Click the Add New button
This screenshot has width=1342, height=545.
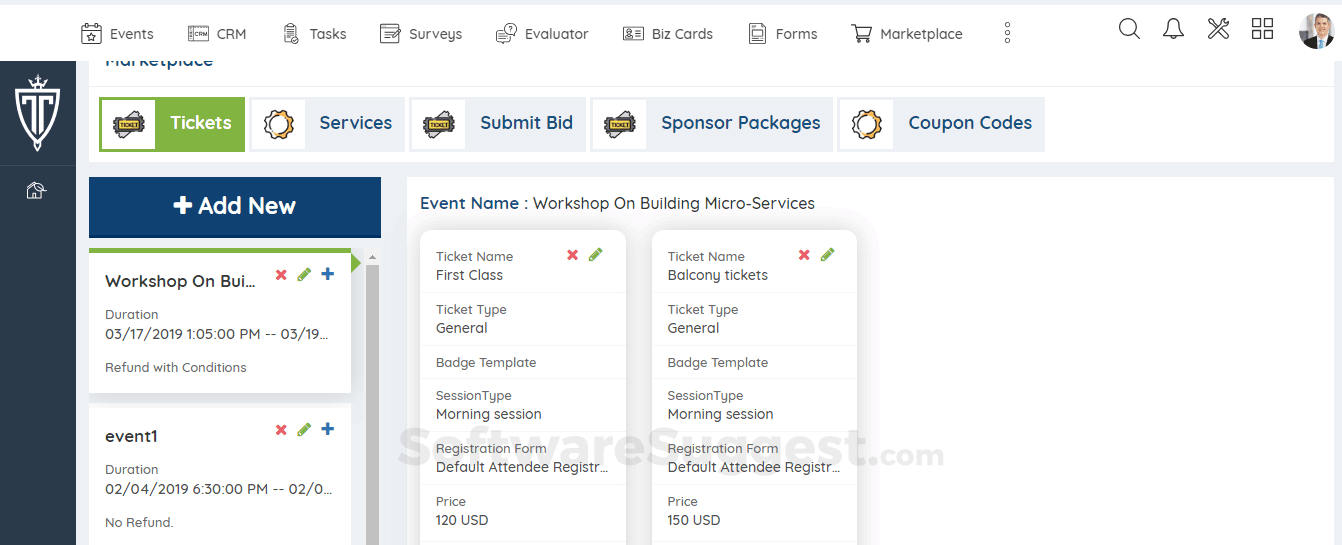tap(235, 206)
